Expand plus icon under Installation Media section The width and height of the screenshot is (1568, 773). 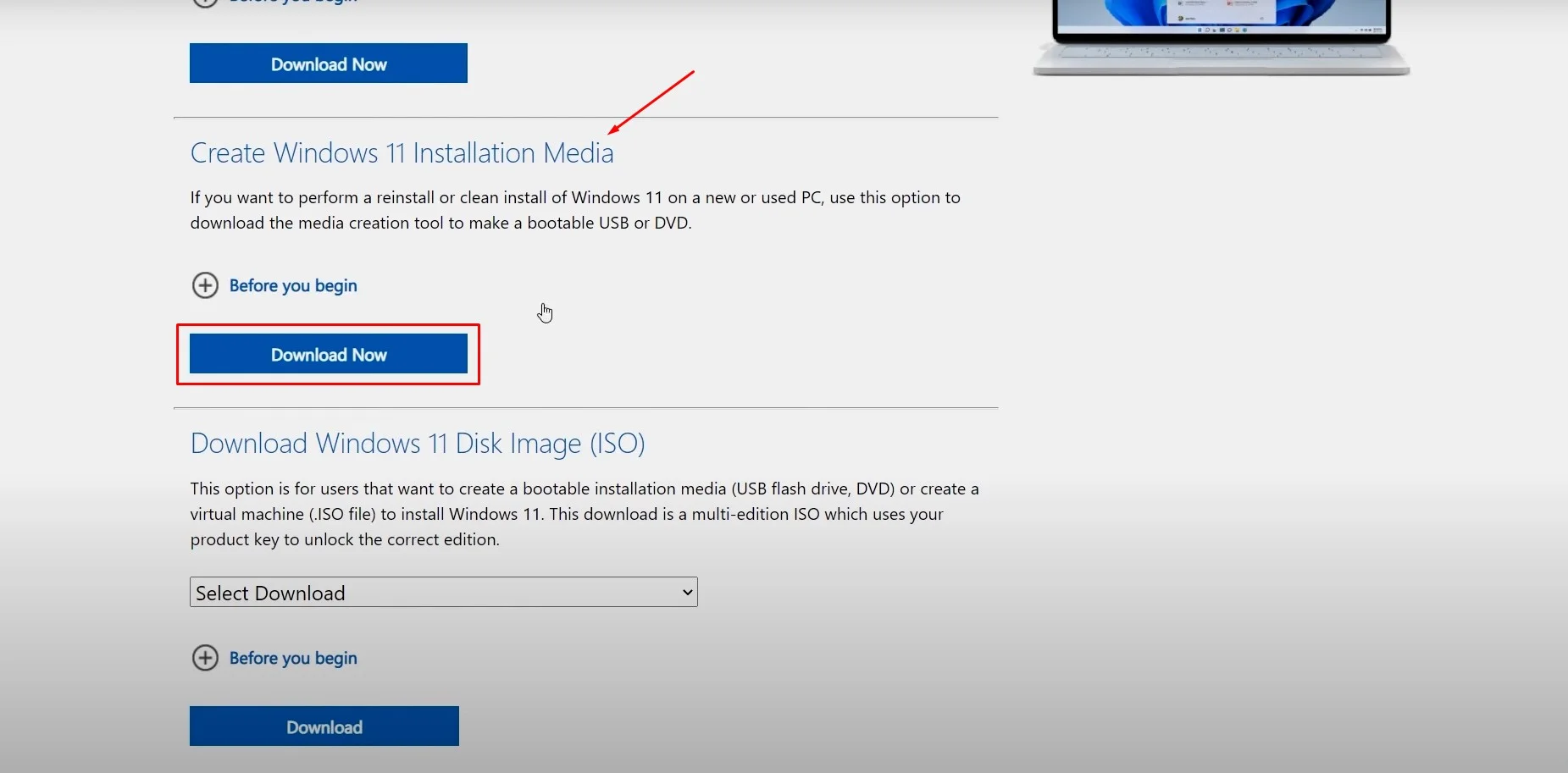coord(205,285)
